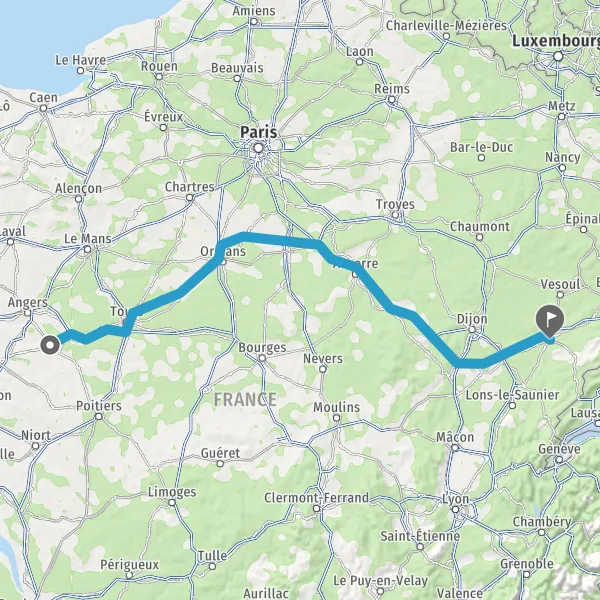600x600 pixels.
Task: Select the Luxembourg city marker
Action: 558,57
